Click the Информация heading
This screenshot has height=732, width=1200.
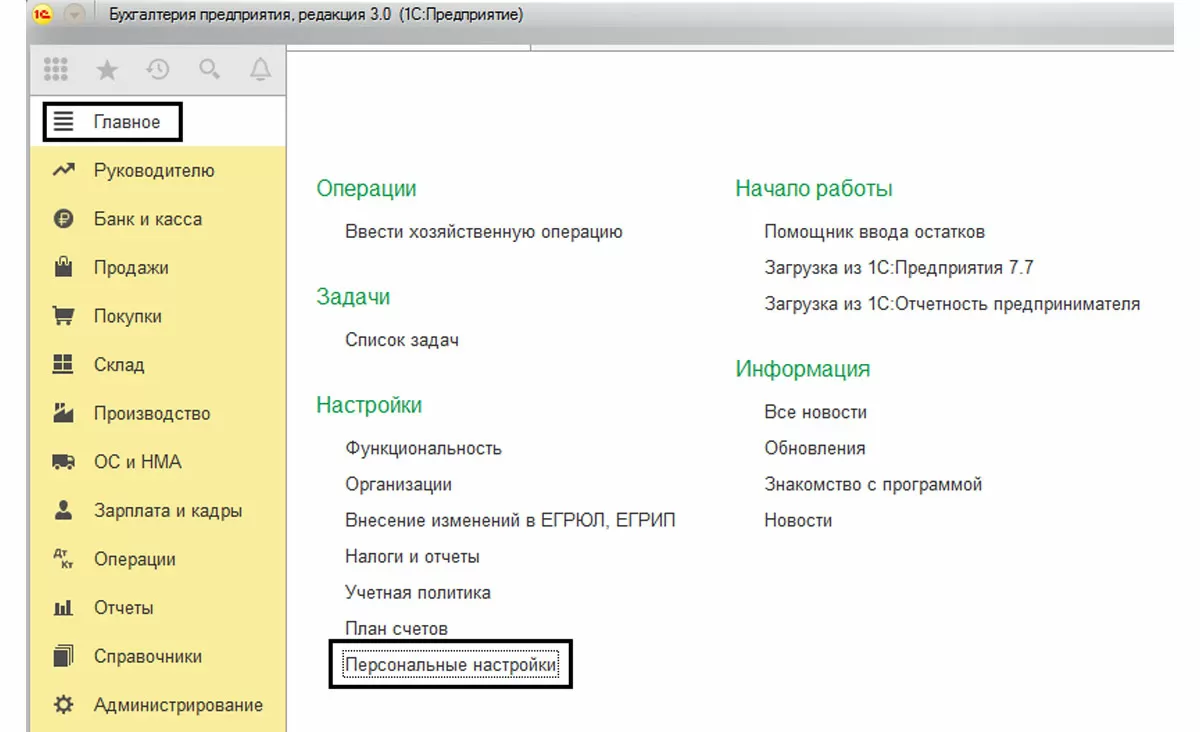point(803,369)
